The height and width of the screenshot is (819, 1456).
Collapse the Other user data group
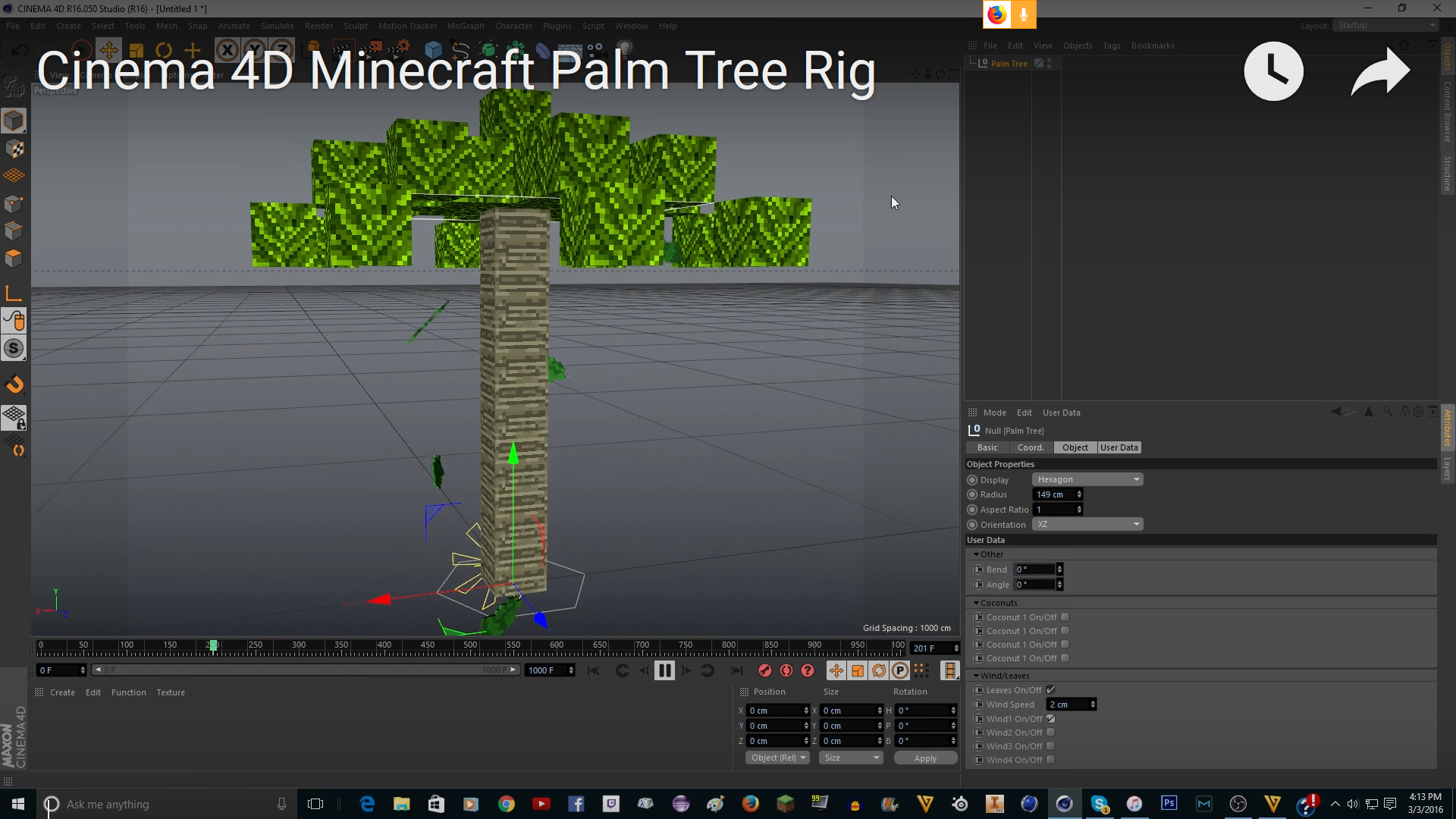[x=976, y=554]
